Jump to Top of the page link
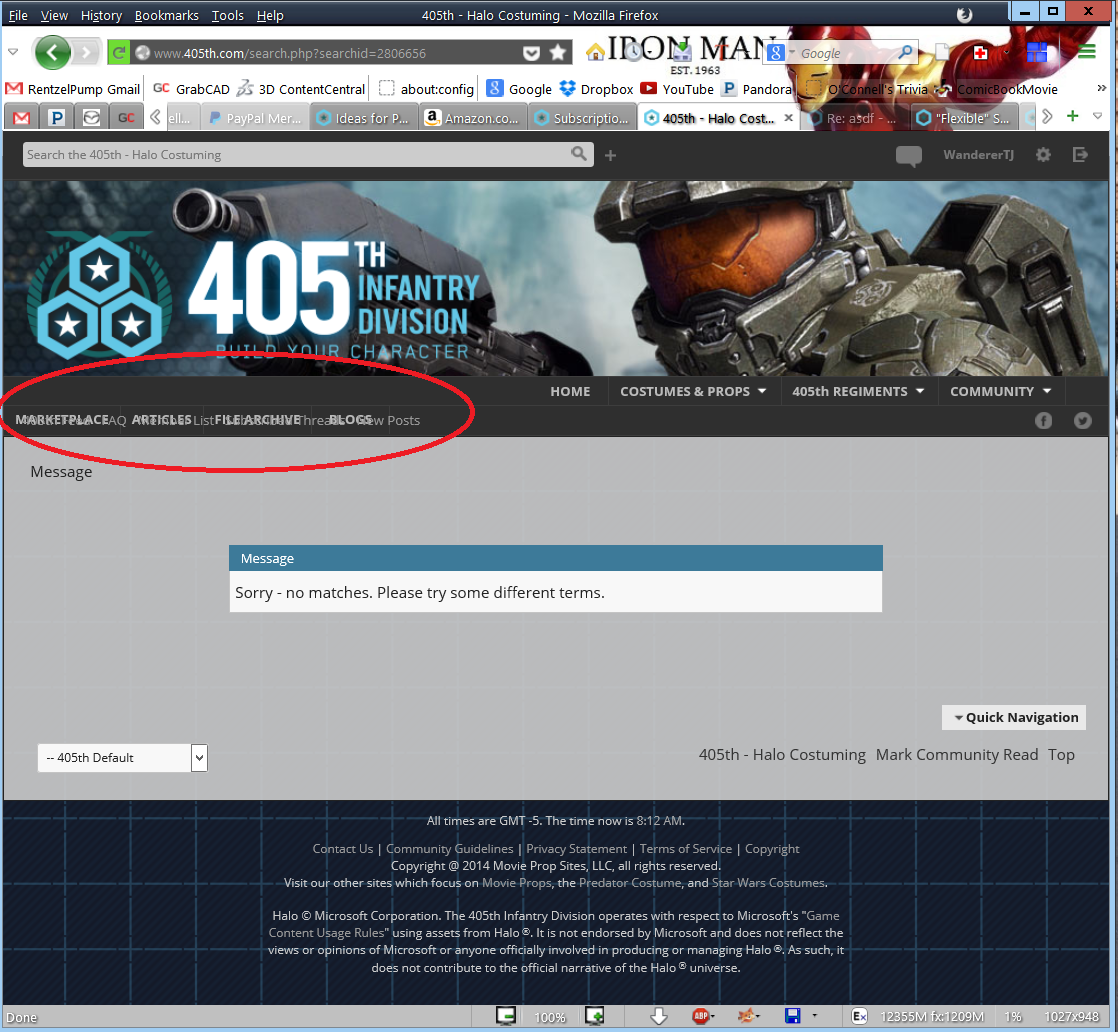This screenshot has width=1118, height=1032. 1061,755
